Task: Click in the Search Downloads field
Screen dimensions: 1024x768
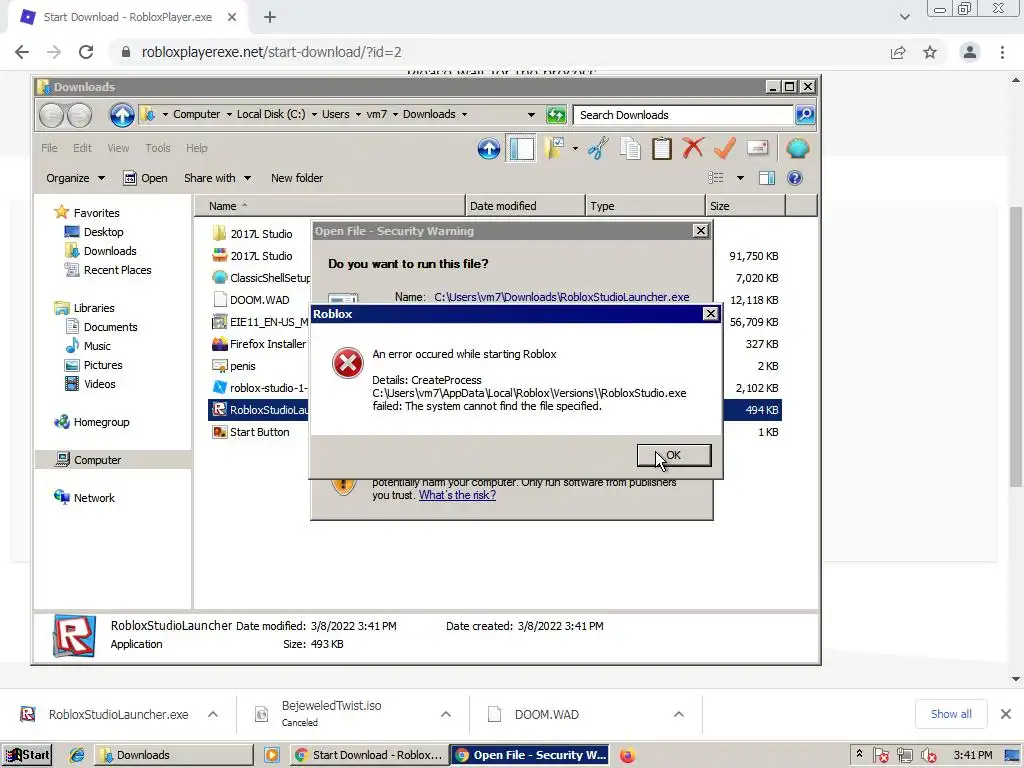Action: click(x=683, y=115)
